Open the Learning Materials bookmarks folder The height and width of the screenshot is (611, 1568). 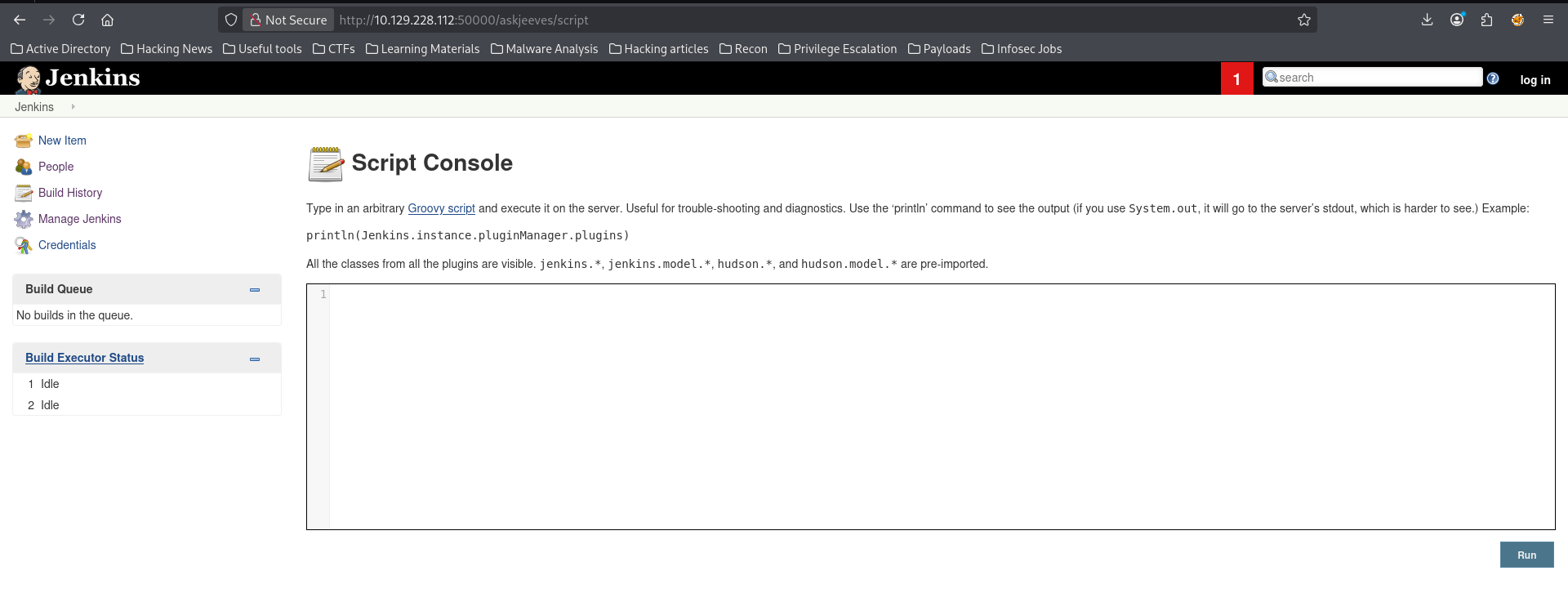click(423, 49)
